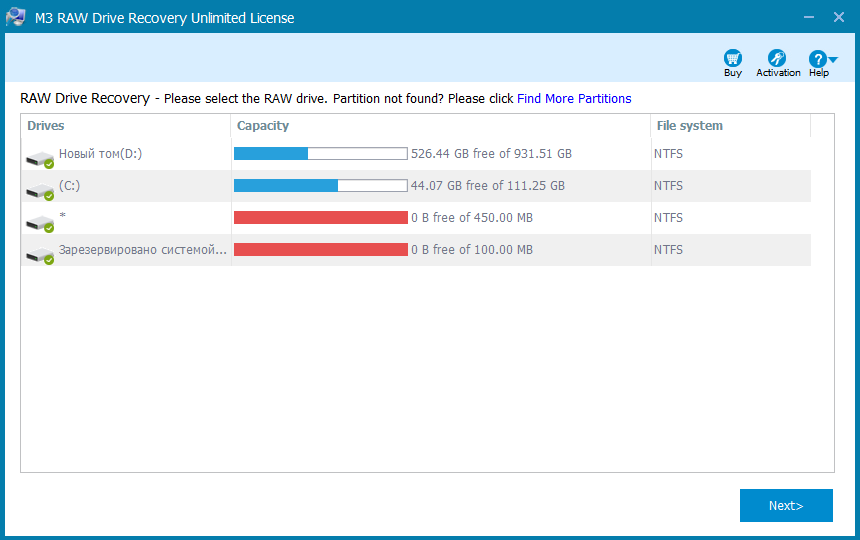Click NTFS cell in the 450.00 MB row
Viewport: 860px width, 540px height.
click(x=668, y=218)
